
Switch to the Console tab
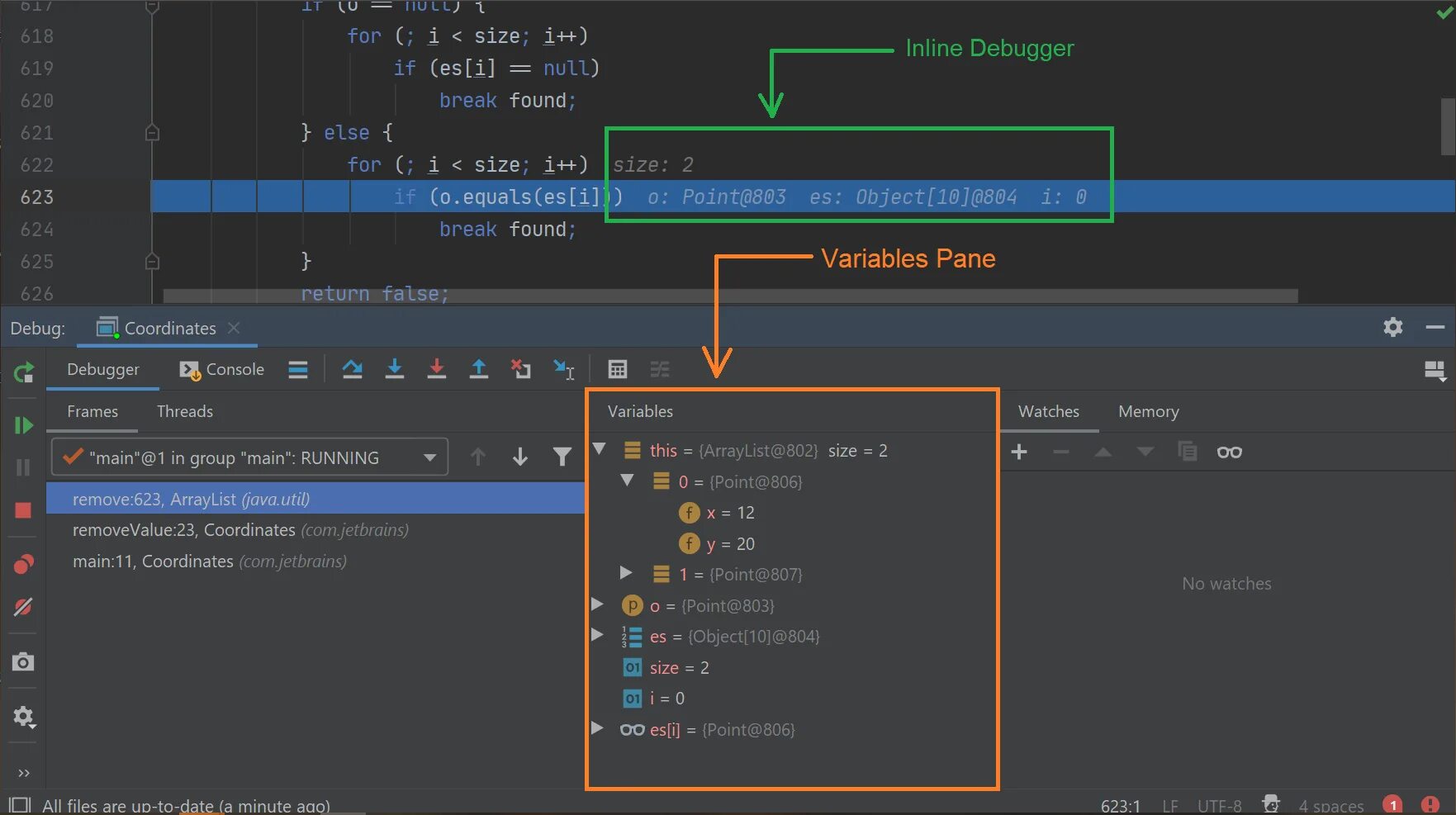click(221, 369)
